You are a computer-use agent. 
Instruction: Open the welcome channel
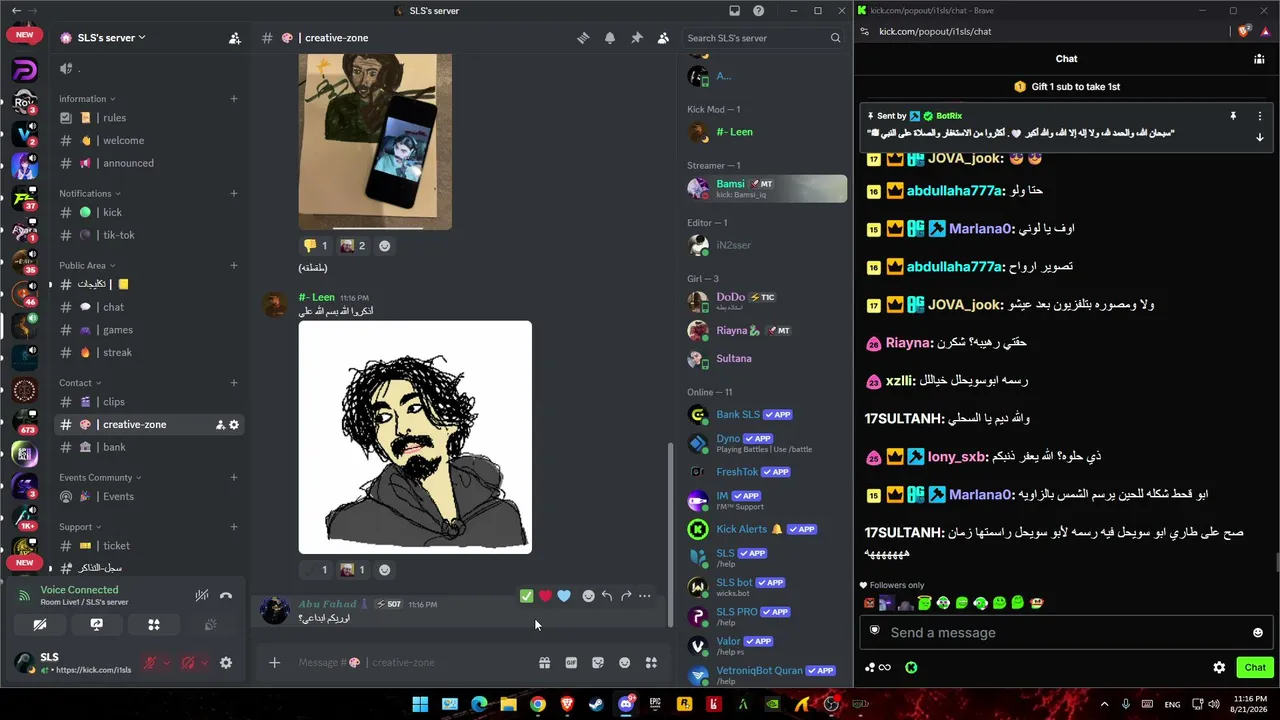(x=149, y=141)
